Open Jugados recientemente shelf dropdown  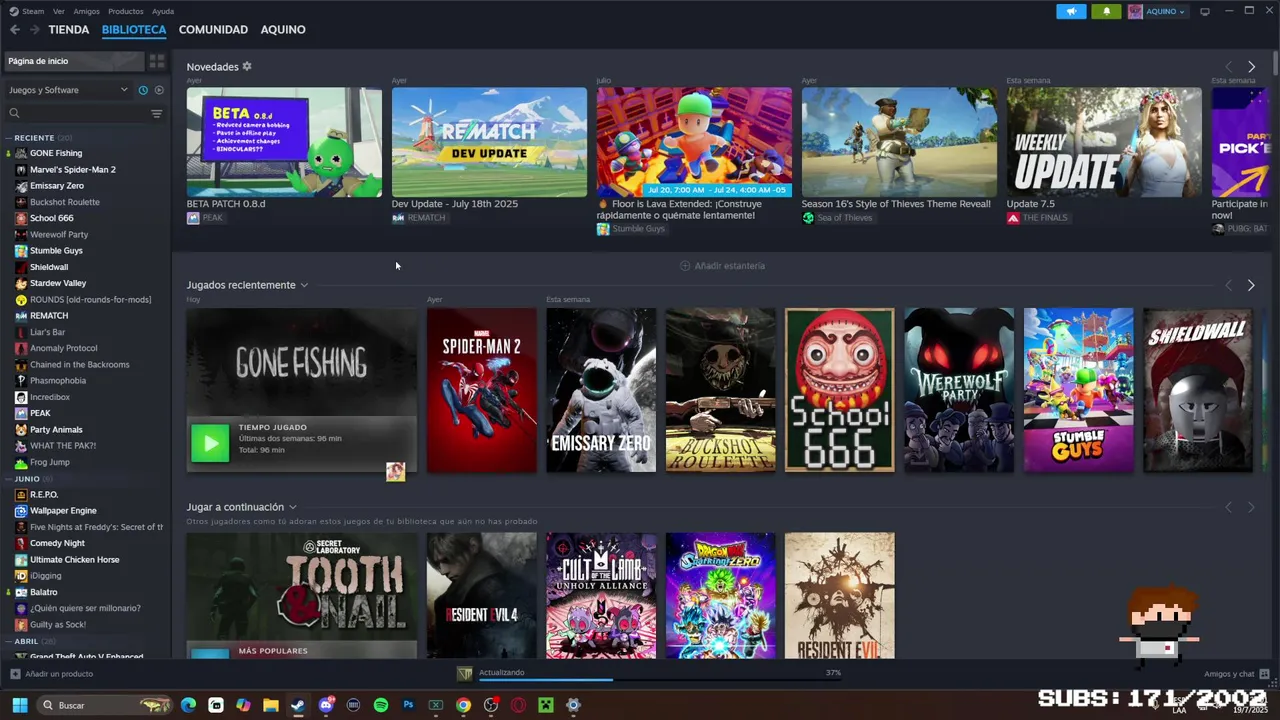point(304,285)
